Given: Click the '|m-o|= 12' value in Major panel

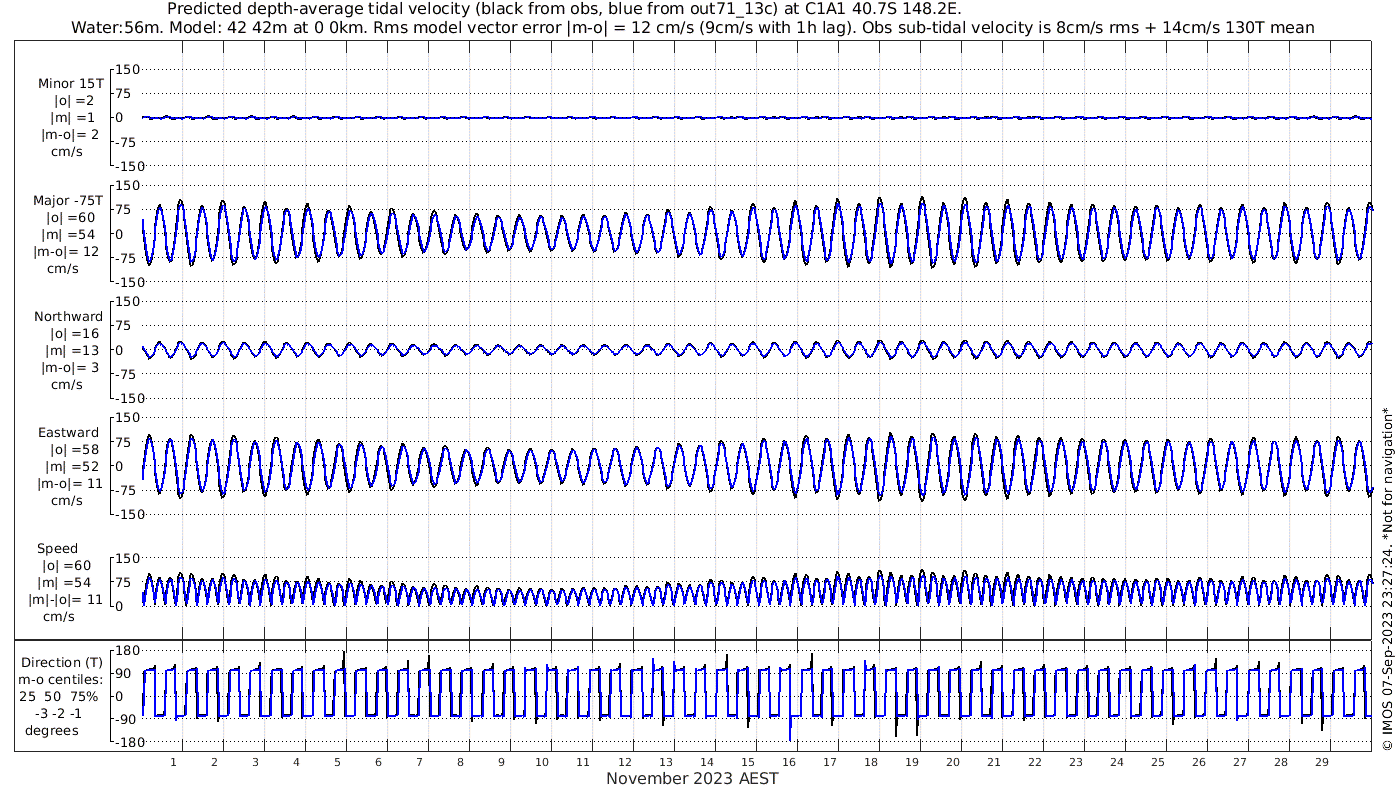Looking at the screenshot, I should click(68, 252).
